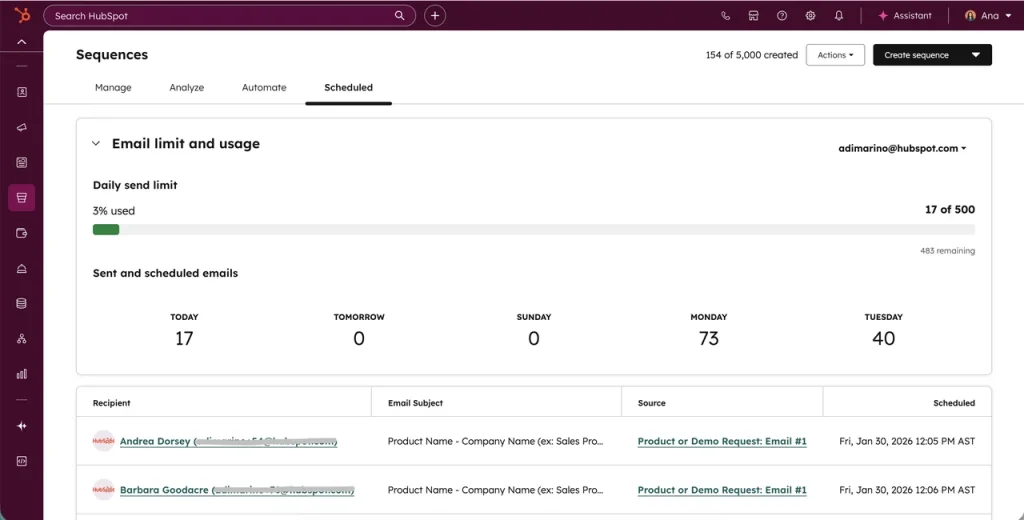Open the Actions dropdown
Screen dimensions: 1024x520
pos(835,55)
